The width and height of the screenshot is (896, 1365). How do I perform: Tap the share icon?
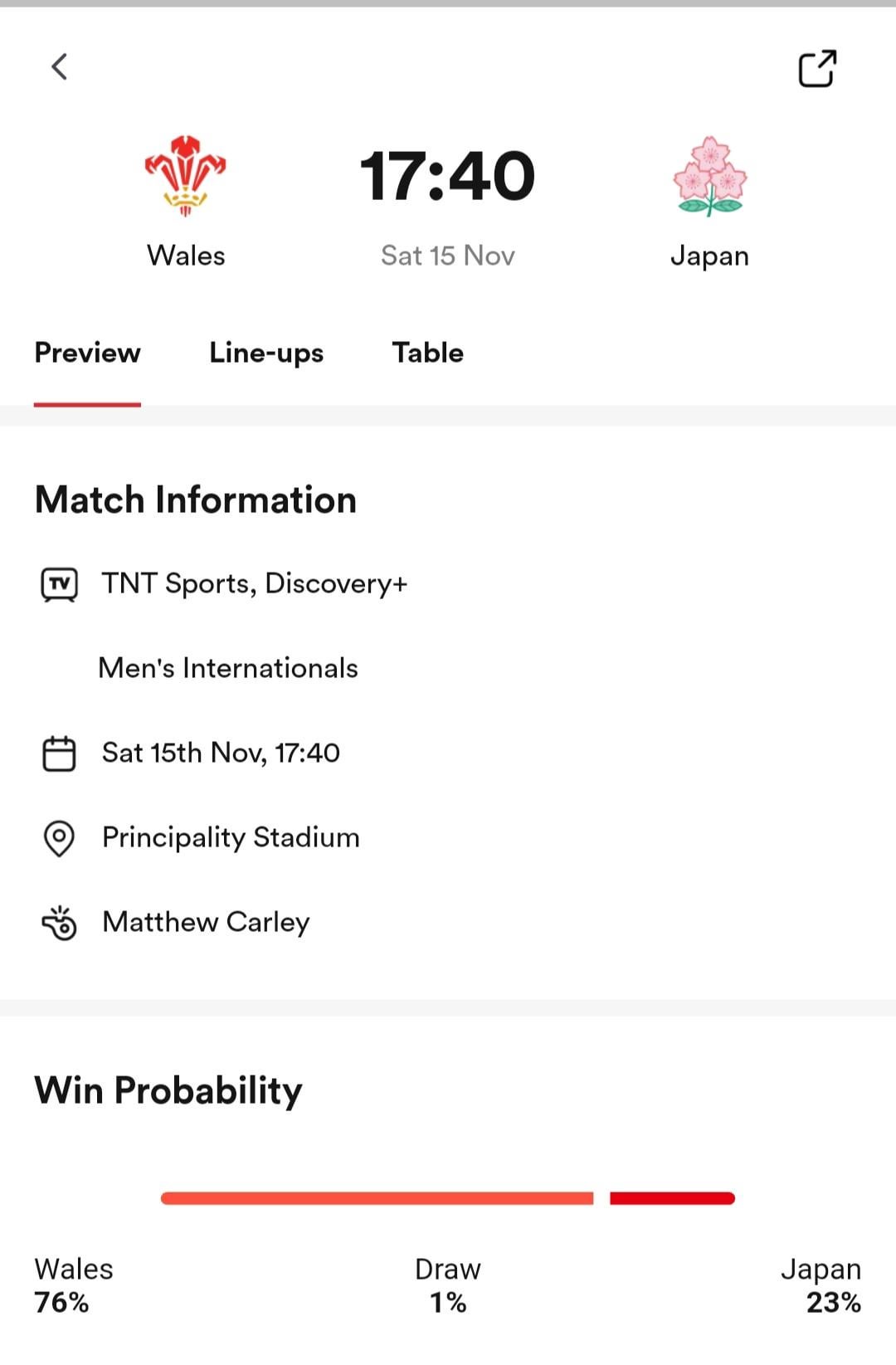coord(817,69)
